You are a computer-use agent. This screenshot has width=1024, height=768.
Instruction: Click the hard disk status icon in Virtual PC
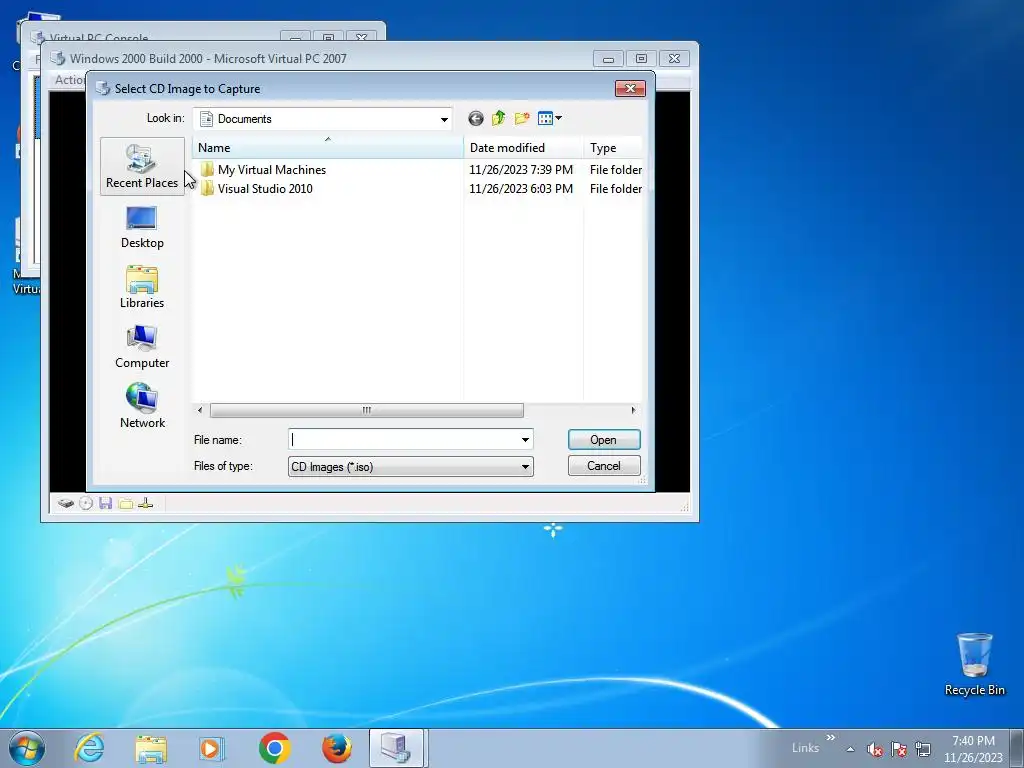point(65,503)
